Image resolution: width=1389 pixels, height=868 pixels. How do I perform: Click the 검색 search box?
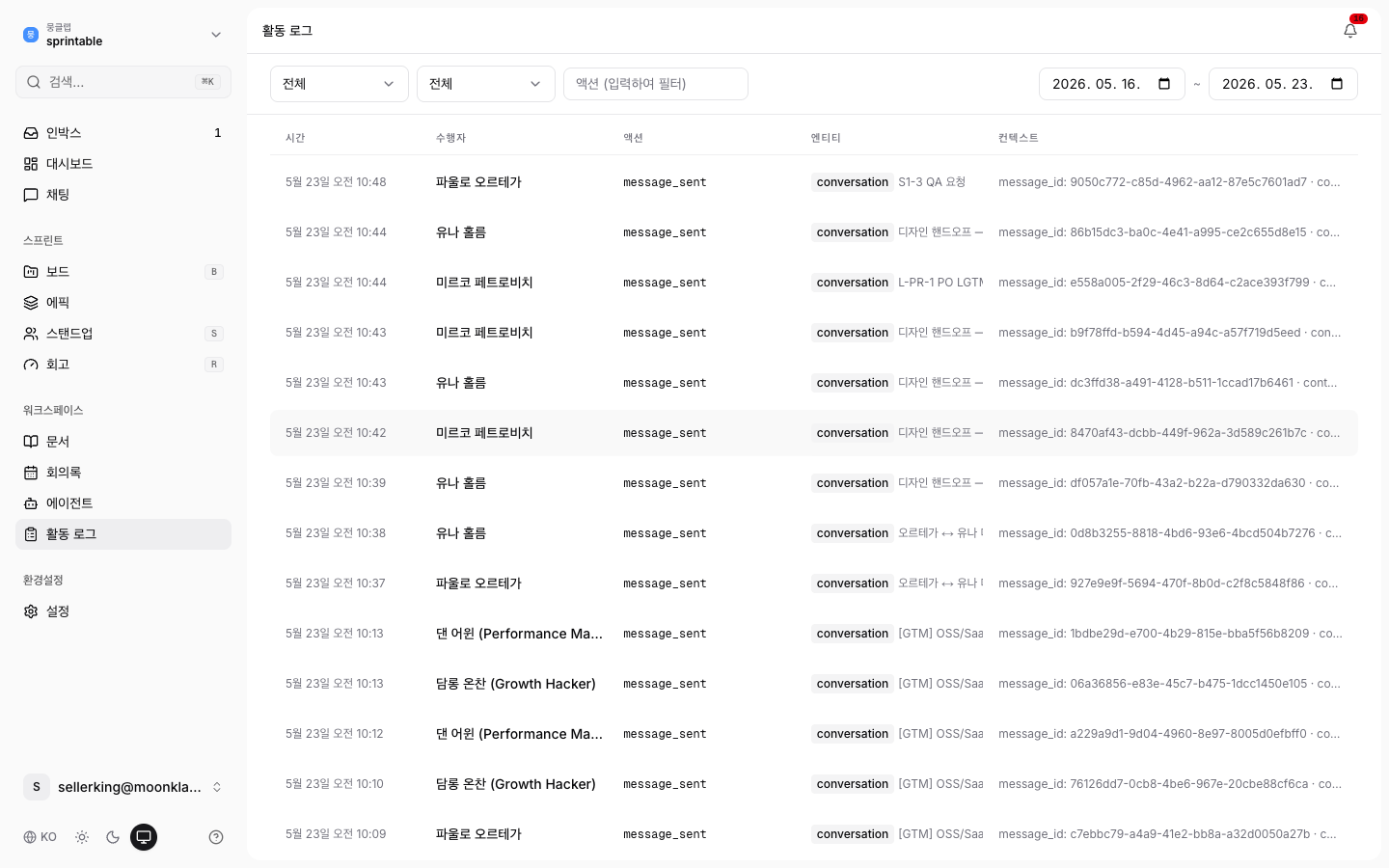click(x=123, y=82)
